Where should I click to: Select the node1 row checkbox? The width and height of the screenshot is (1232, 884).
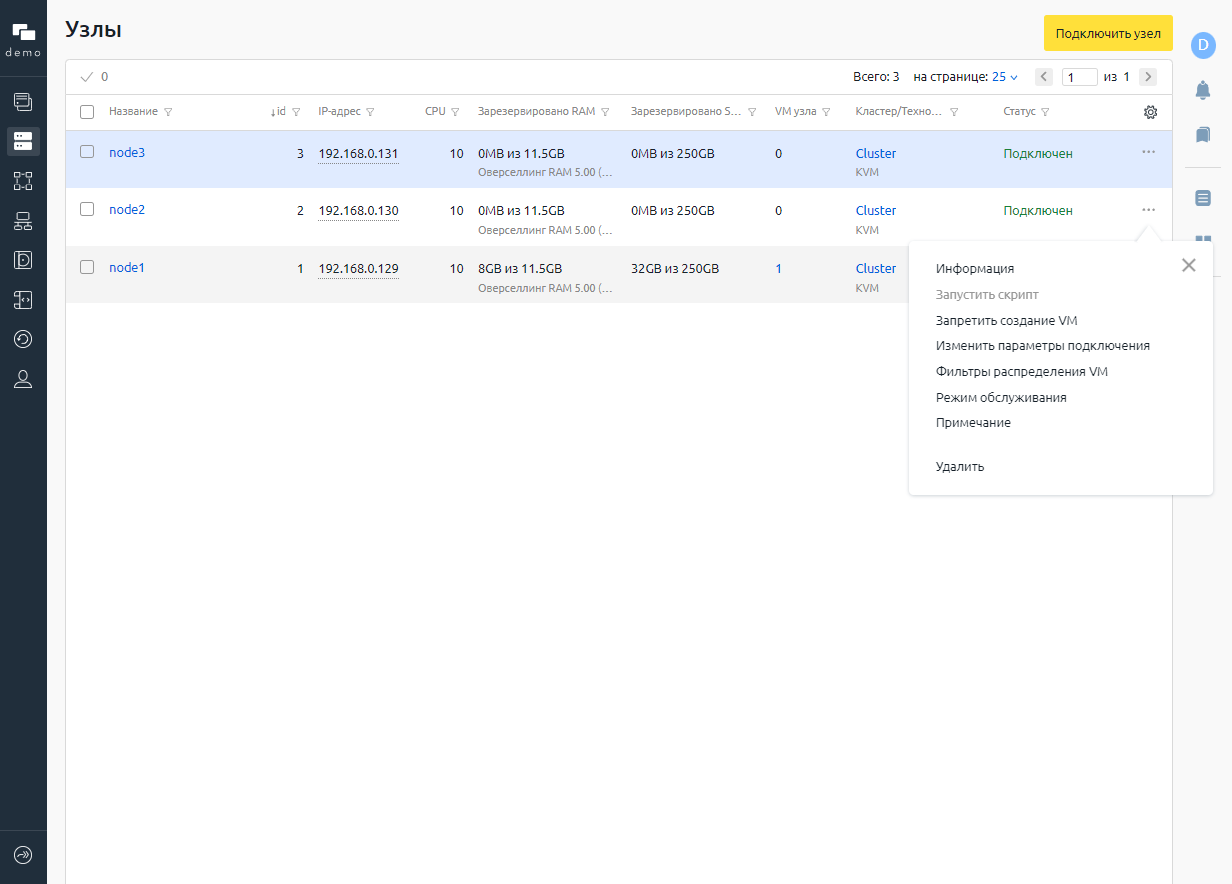click(x=87, y=267)
